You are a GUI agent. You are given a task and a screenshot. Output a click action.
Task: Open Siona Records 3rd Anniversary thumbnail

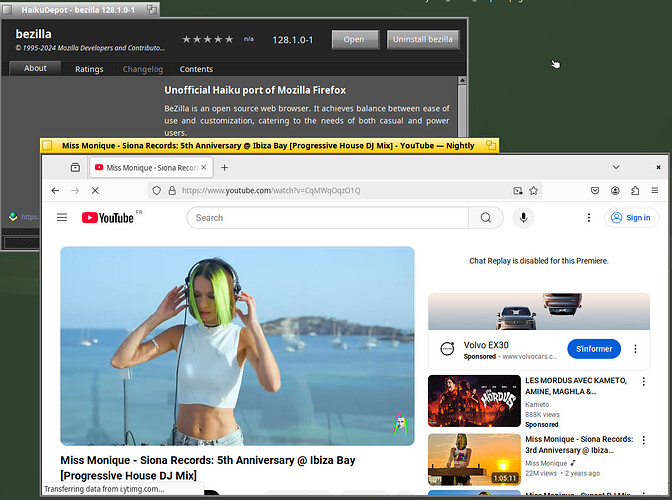474,459
